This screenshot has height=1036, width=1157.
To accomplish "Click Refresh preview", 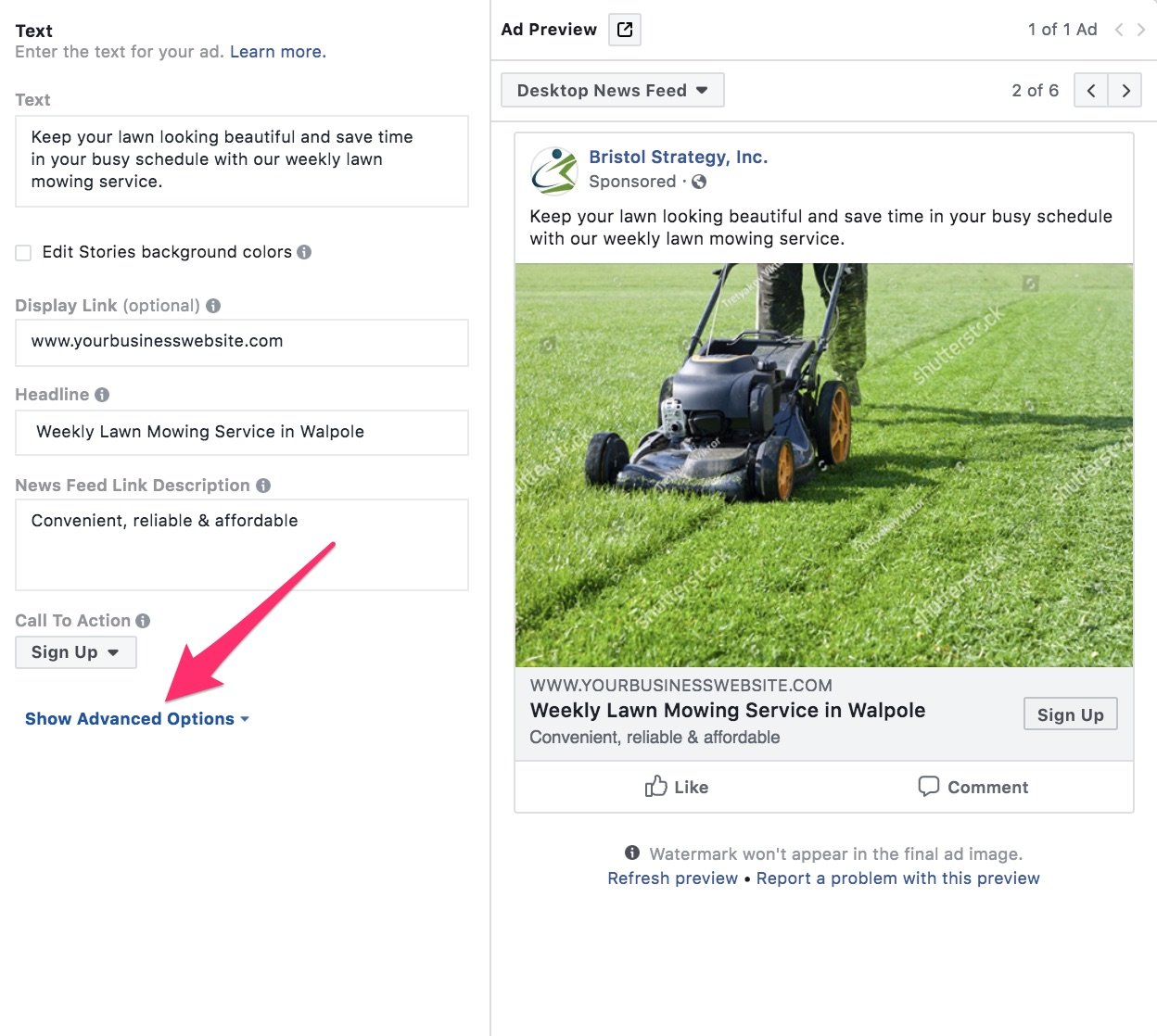I will [x=672, y=878].
